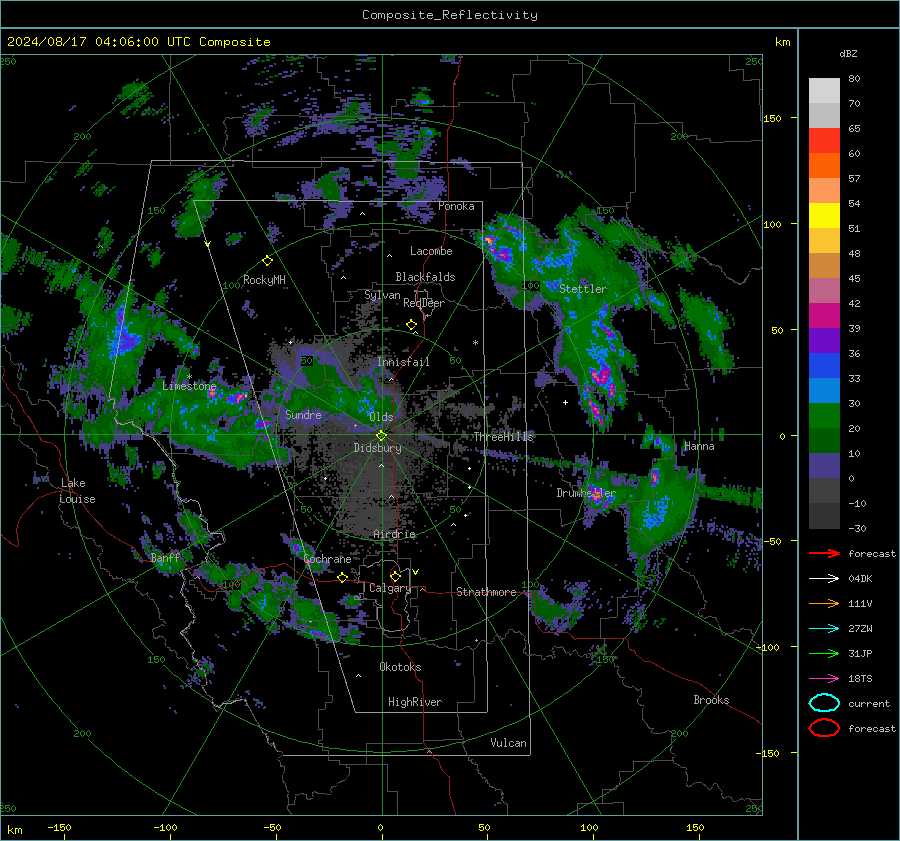Click the Olds town label

[381, 417]
